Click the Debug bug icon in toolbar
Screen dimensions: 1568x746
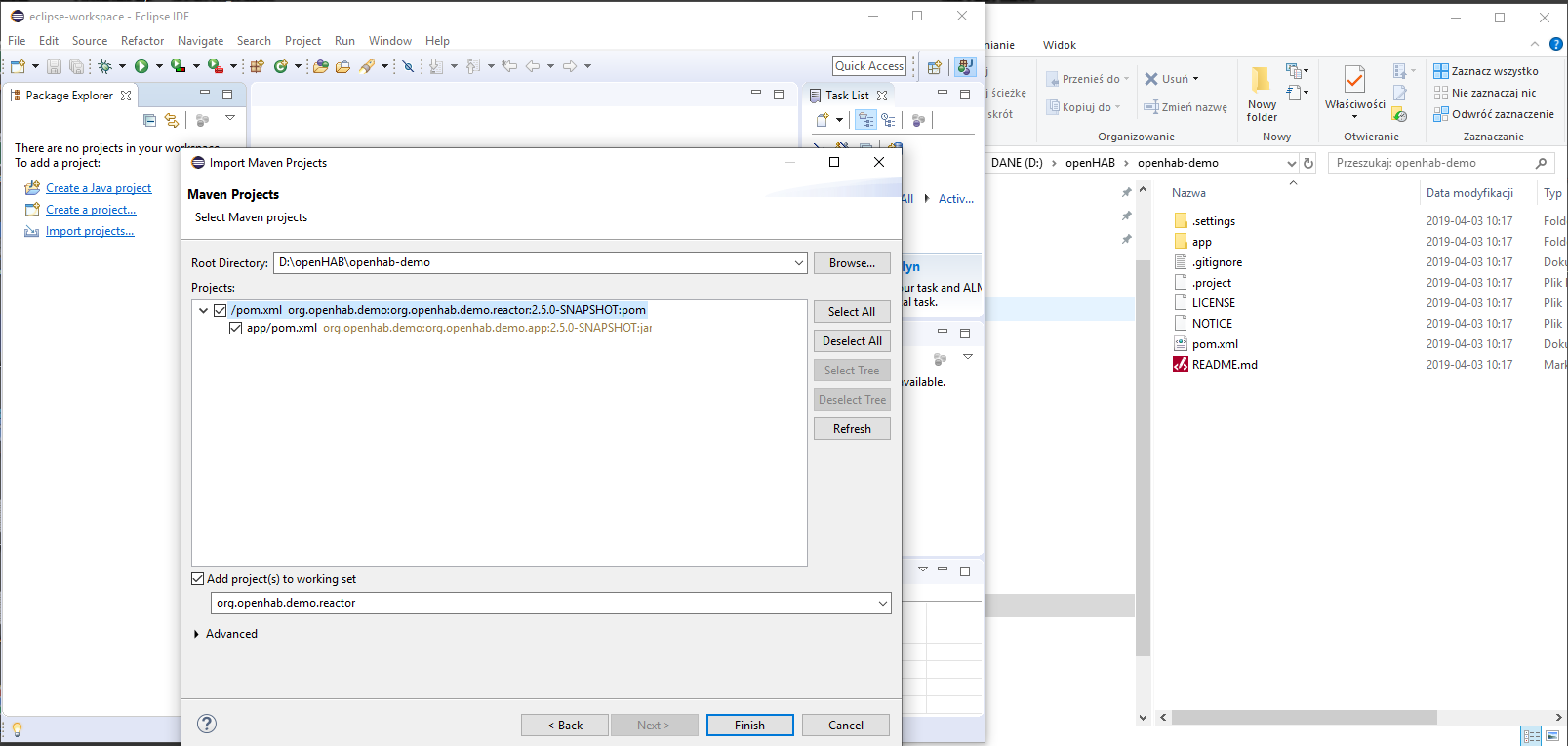point(104,66)
